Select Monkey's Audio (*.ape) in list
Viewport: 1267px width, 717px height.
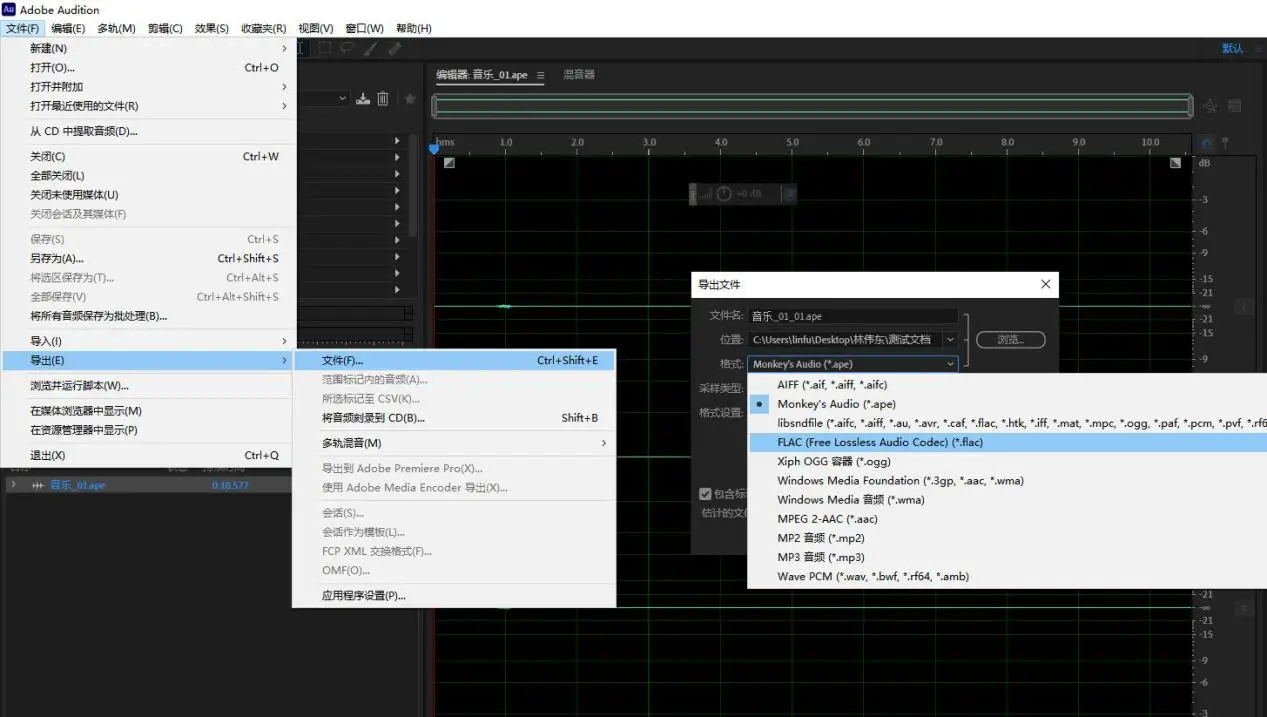point(1008,404)
